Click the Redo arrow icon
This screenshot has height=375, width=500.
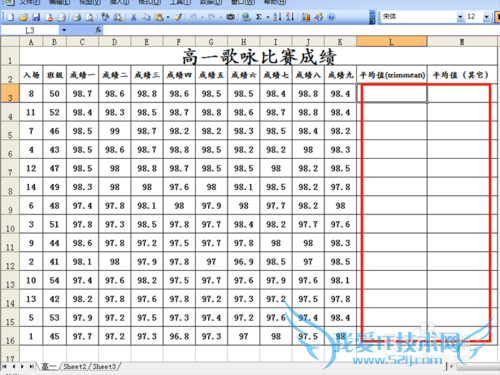[x=212, y=17]
